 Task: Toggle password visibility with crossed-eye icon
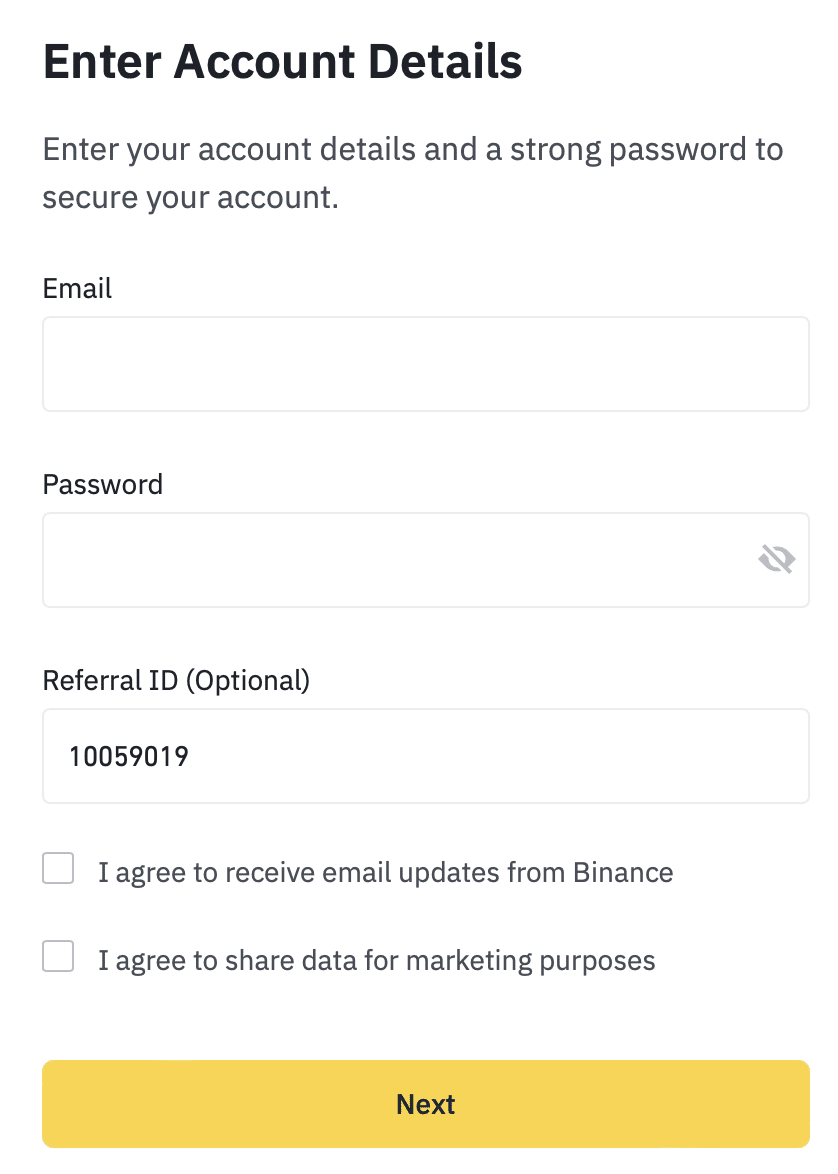coord(776,559)
